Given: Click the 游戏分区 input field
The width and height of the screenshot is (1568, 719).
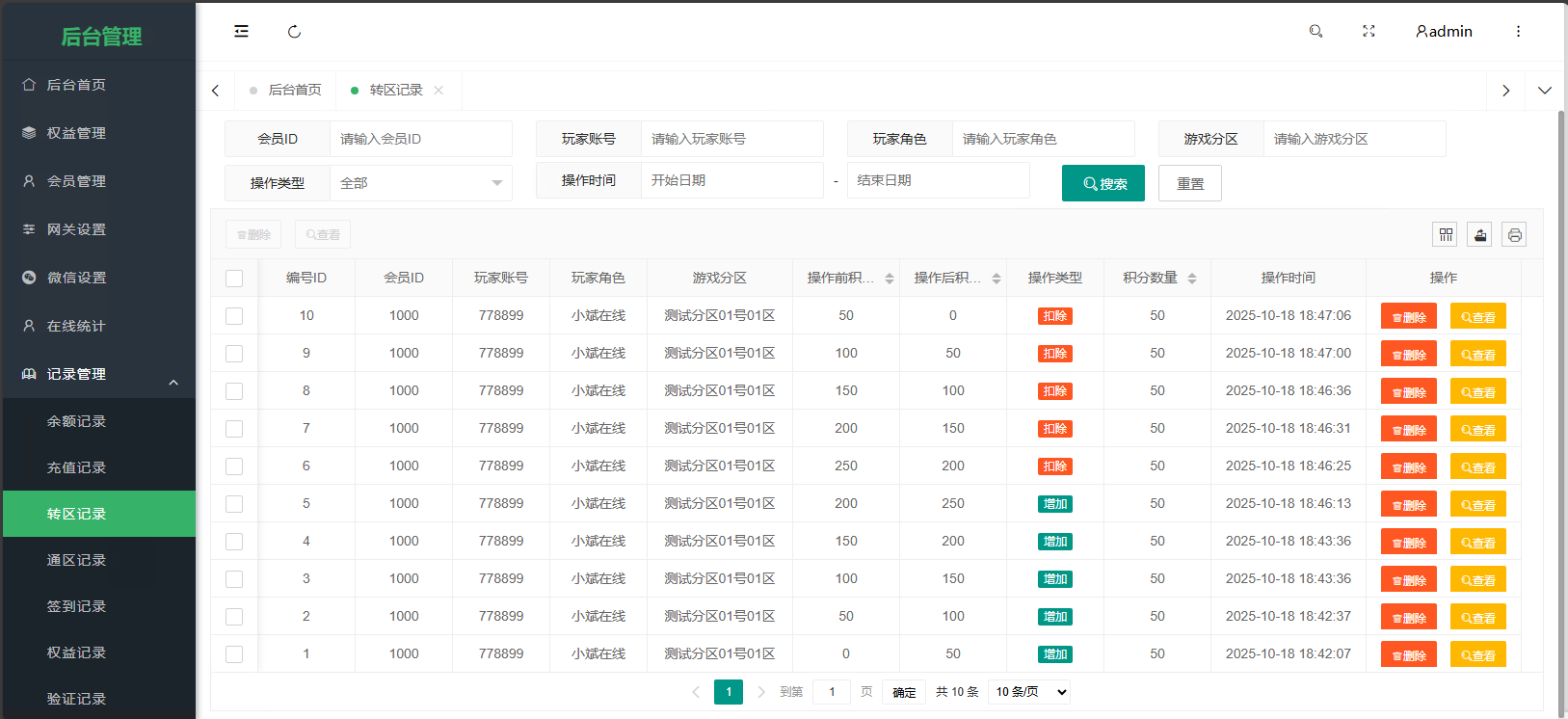Looking at the screenshot, I should (x=1354, y=139).
